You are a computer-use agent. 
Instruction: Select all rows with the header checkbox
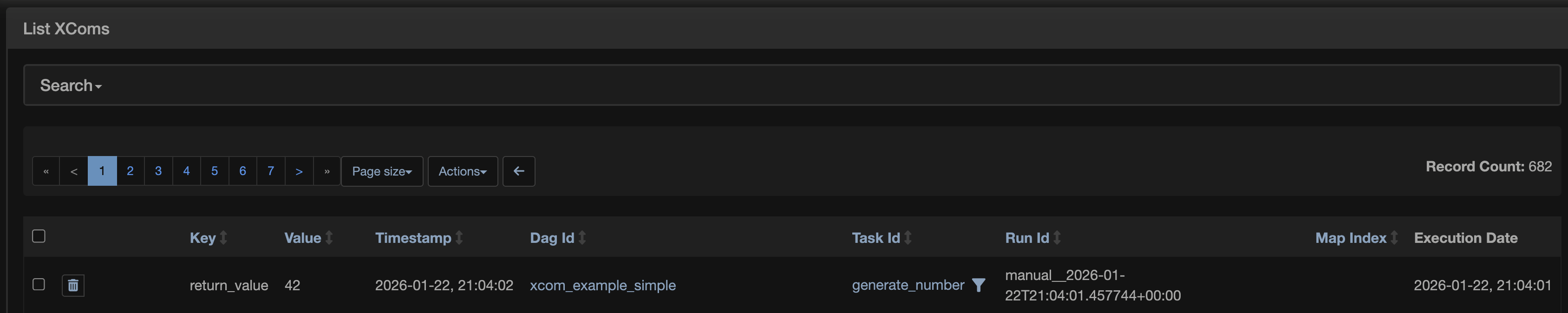pyautogui.click(x=39, y=235)
